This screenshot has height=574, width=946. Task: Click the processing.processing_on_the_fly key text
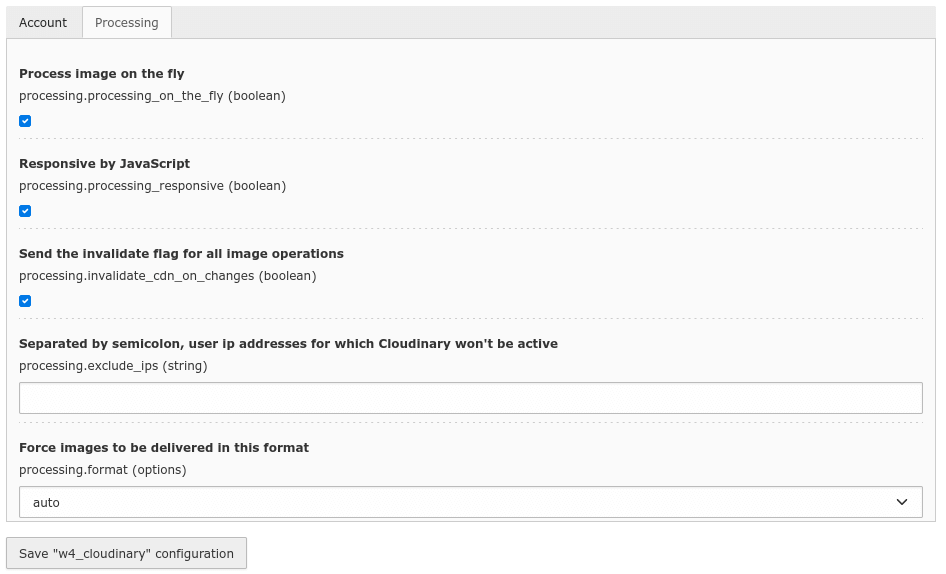click(x=121, y=96)
